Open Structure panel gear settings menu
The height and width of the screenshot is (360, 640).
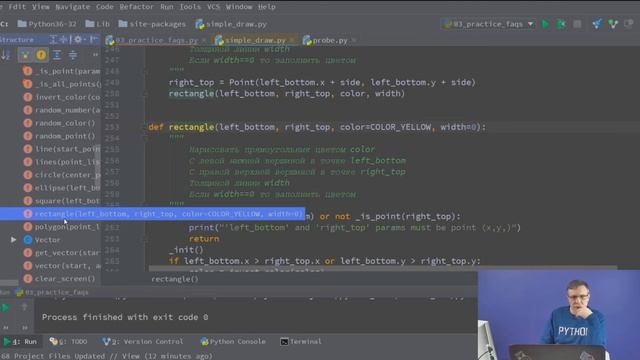78,40
